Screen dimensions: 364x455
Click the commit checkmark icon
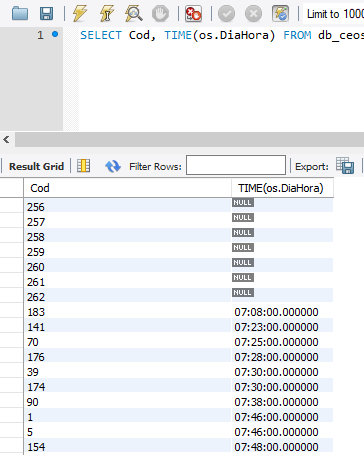coord(226,14)
